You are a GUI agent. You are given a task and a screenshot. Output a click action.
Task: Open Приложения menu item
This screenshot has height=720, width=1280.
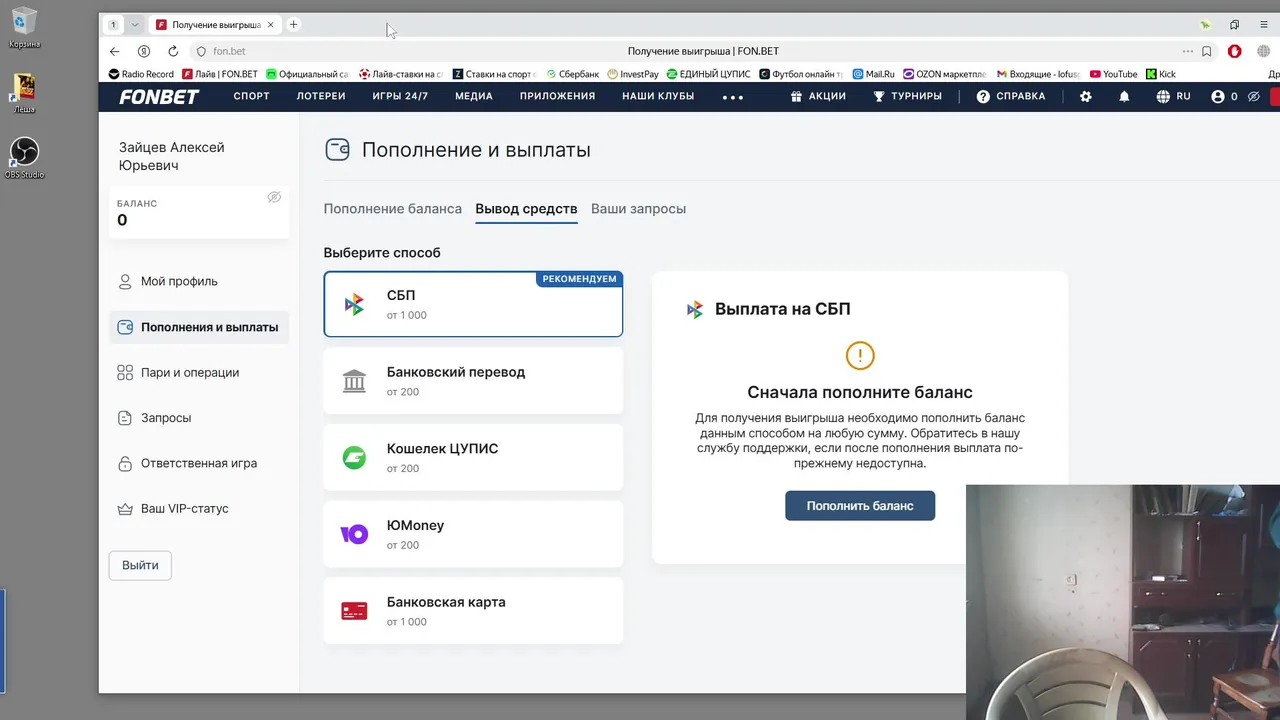coord(557,97)
